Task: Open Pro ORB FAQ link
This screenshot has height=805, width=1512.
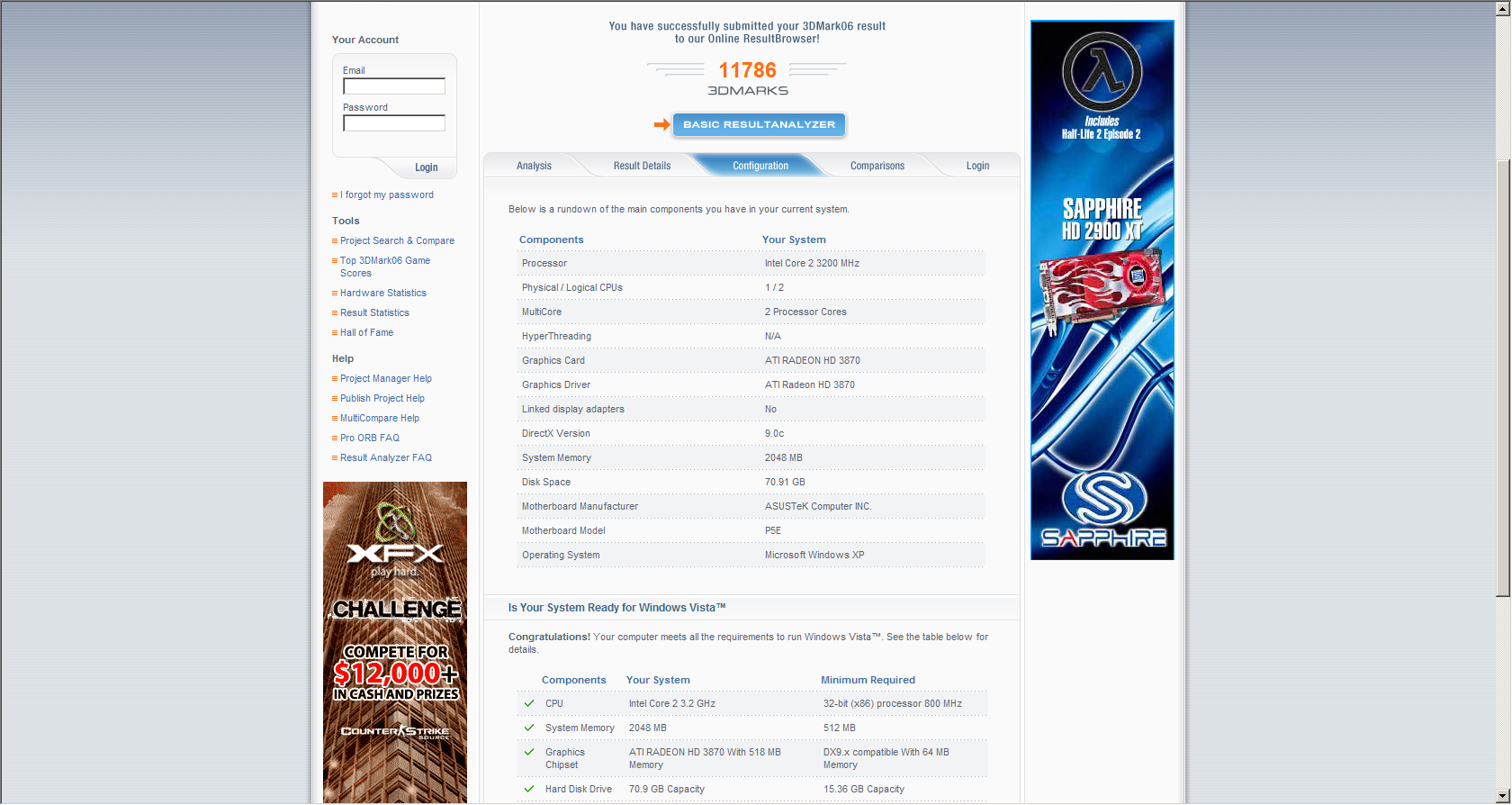Action: pos(370,438)
